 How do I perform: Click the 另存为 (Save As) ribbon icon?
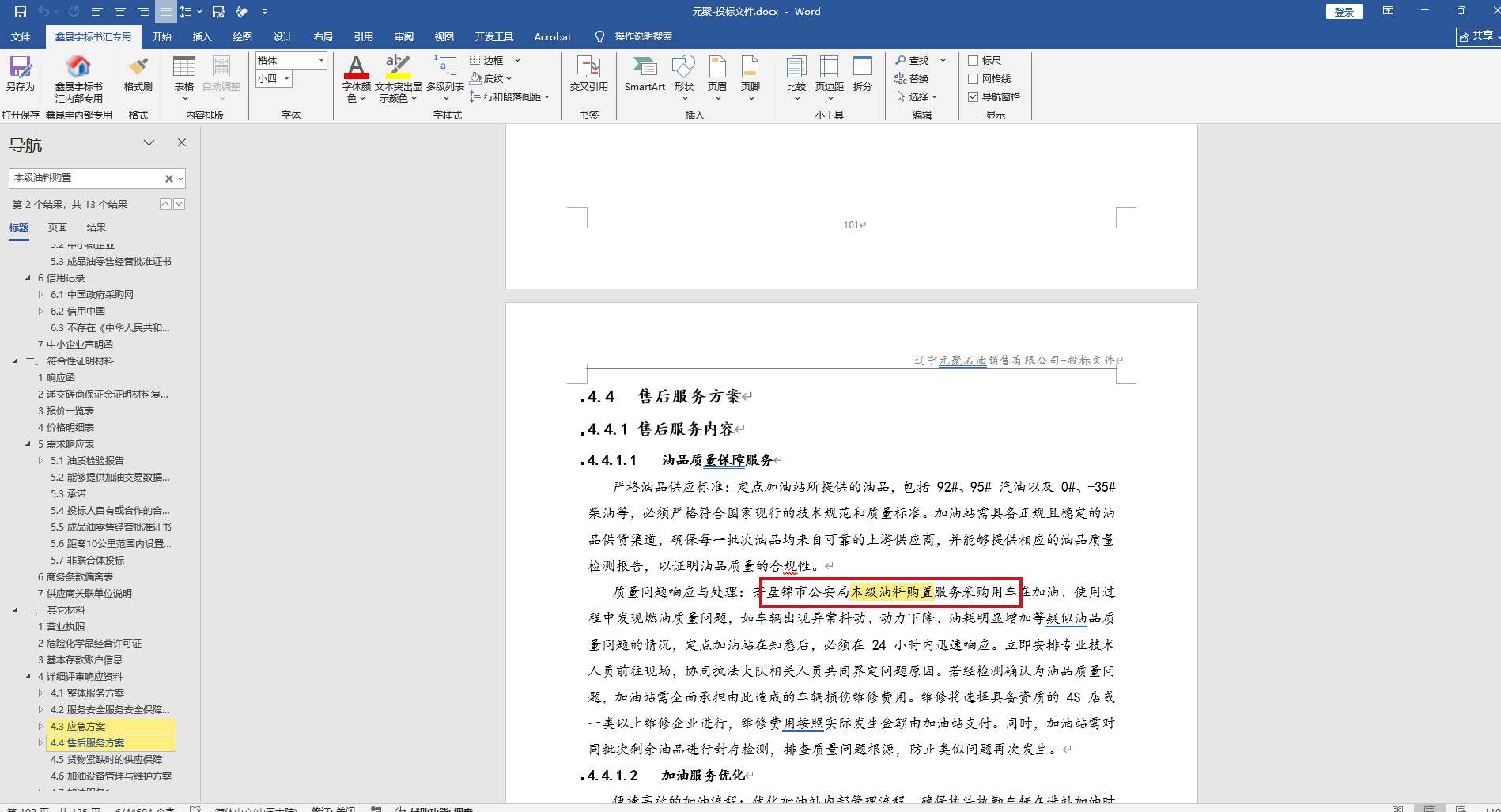pos(21,73)
